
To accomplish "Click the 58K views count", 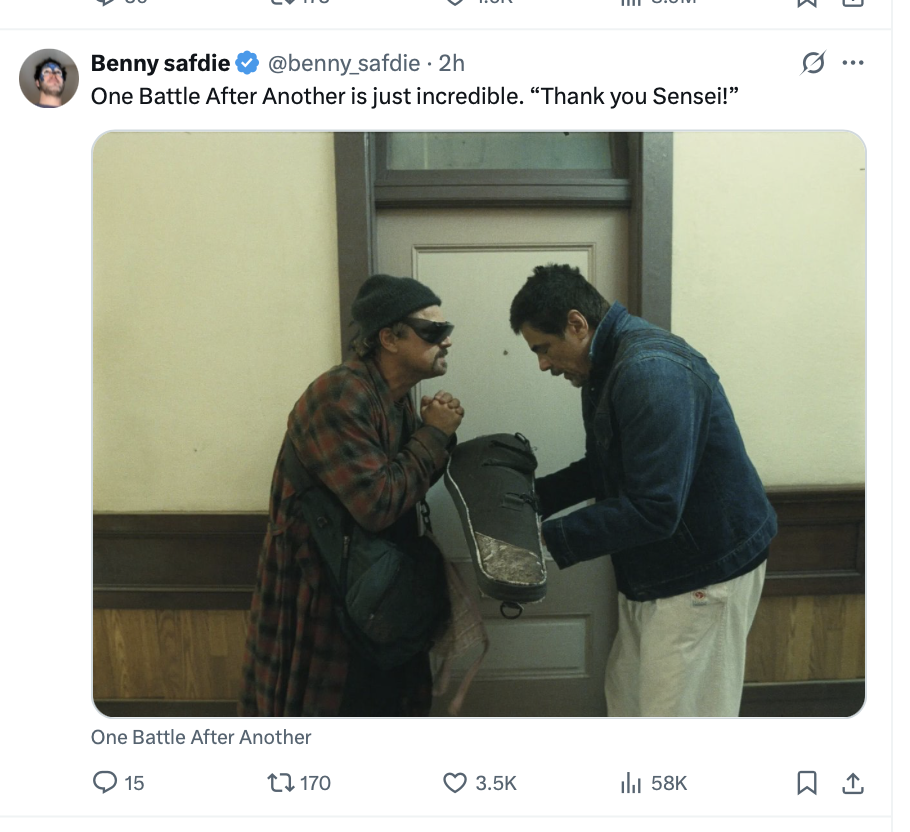I will [x=669, y=783].
